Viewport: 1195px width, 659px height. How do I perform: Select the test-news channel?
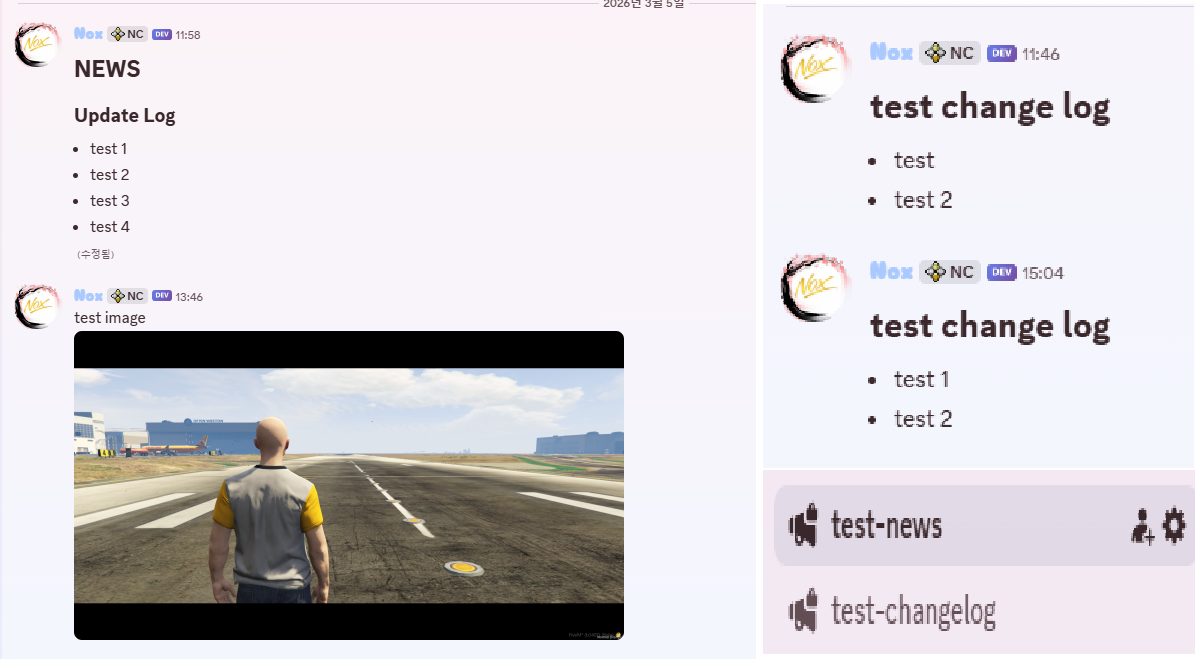click(985, 526)
